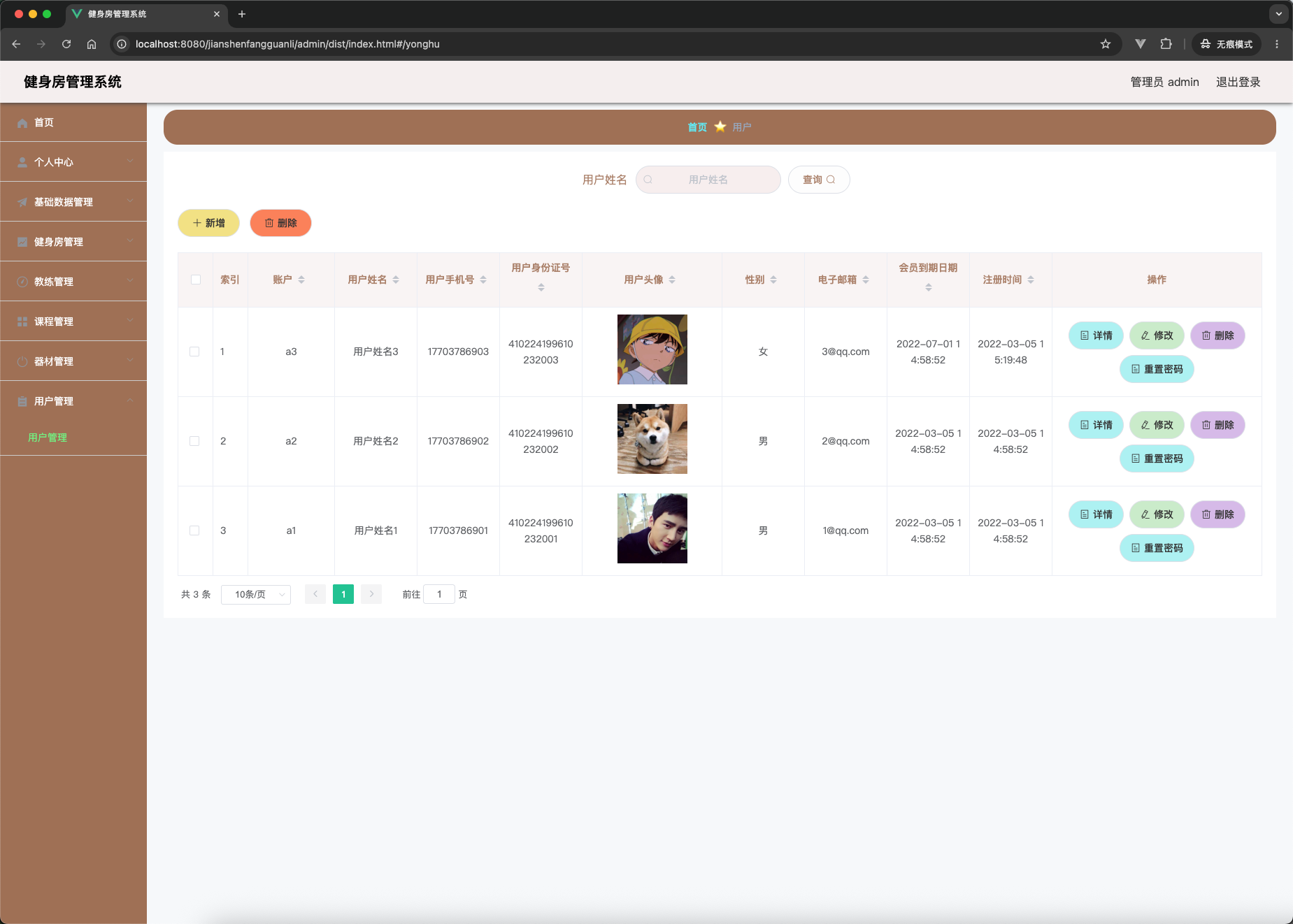The width and height of the screenshot is (1293, 924).
Task: Sort by 性别 column
Action: coord(773,280)
